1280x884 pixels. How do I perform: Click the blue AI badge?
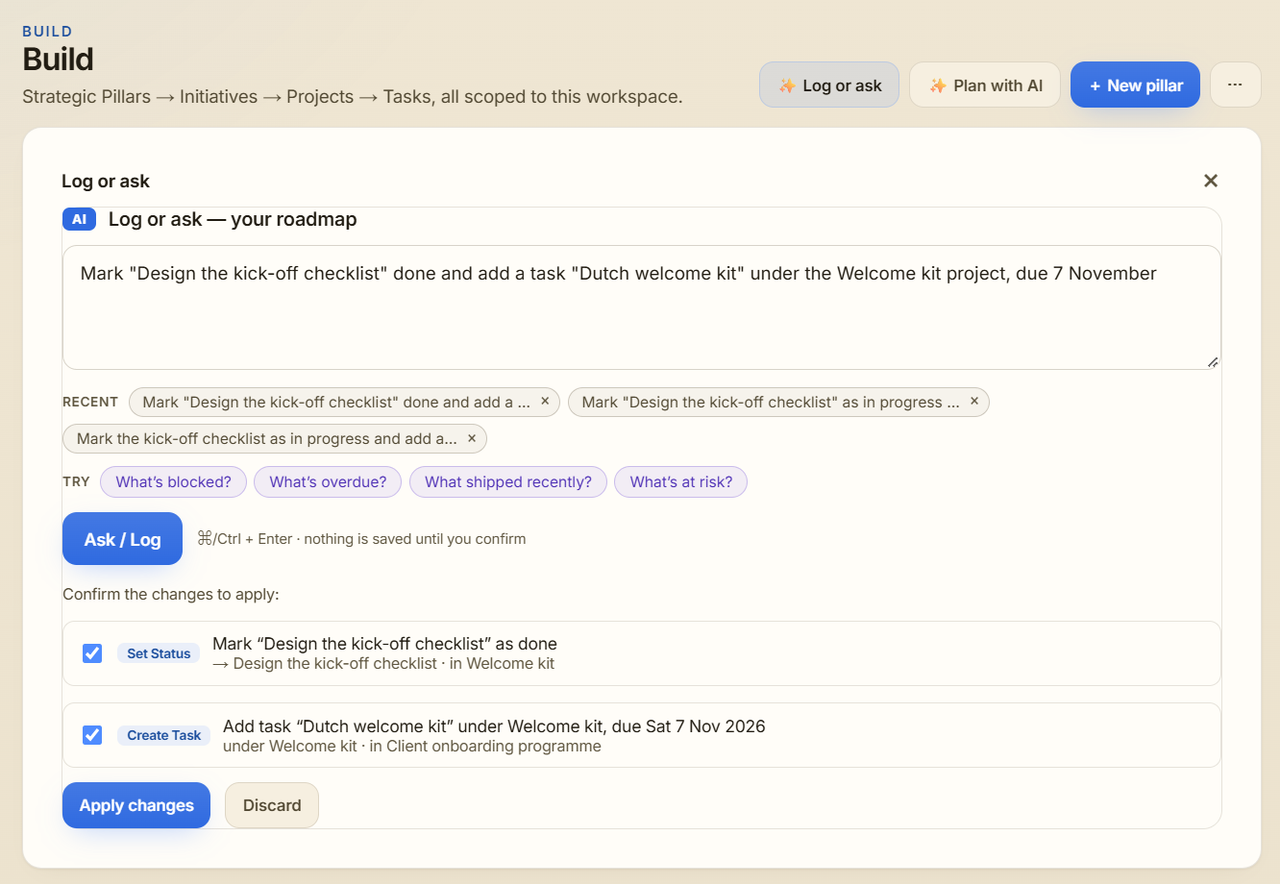coord(79,219)
